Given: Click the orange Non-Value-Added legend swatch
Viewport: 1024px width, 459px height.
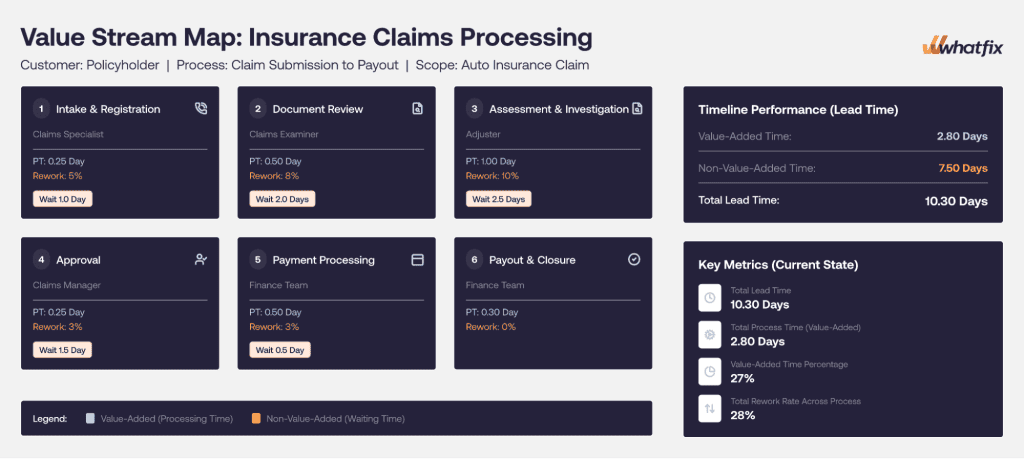Looking at the screenshot, I should 256,419.
